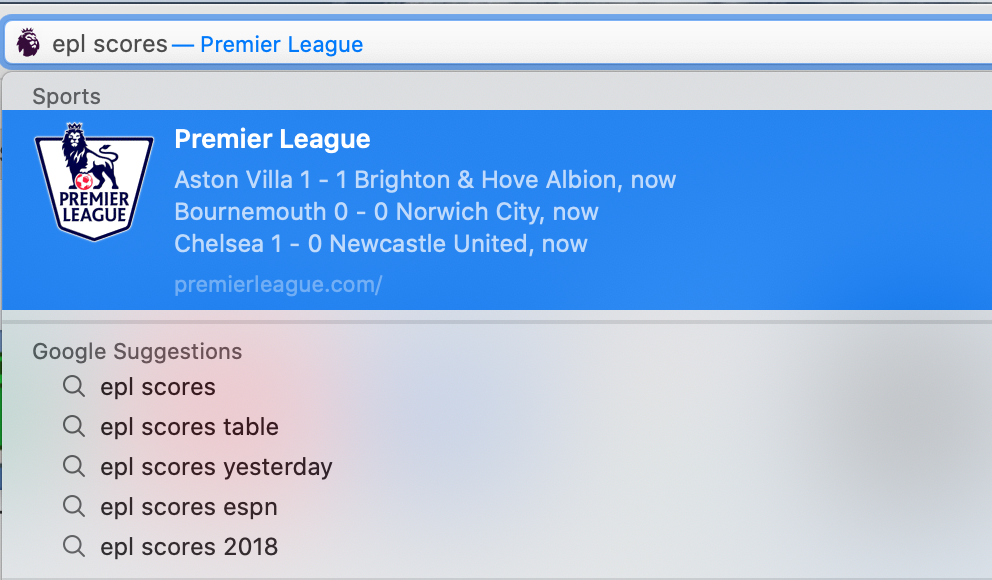This screenshot has width=992, height=580.
Task: Click the magnifier icon beside 'epl scores'
Action: point(74,386)
